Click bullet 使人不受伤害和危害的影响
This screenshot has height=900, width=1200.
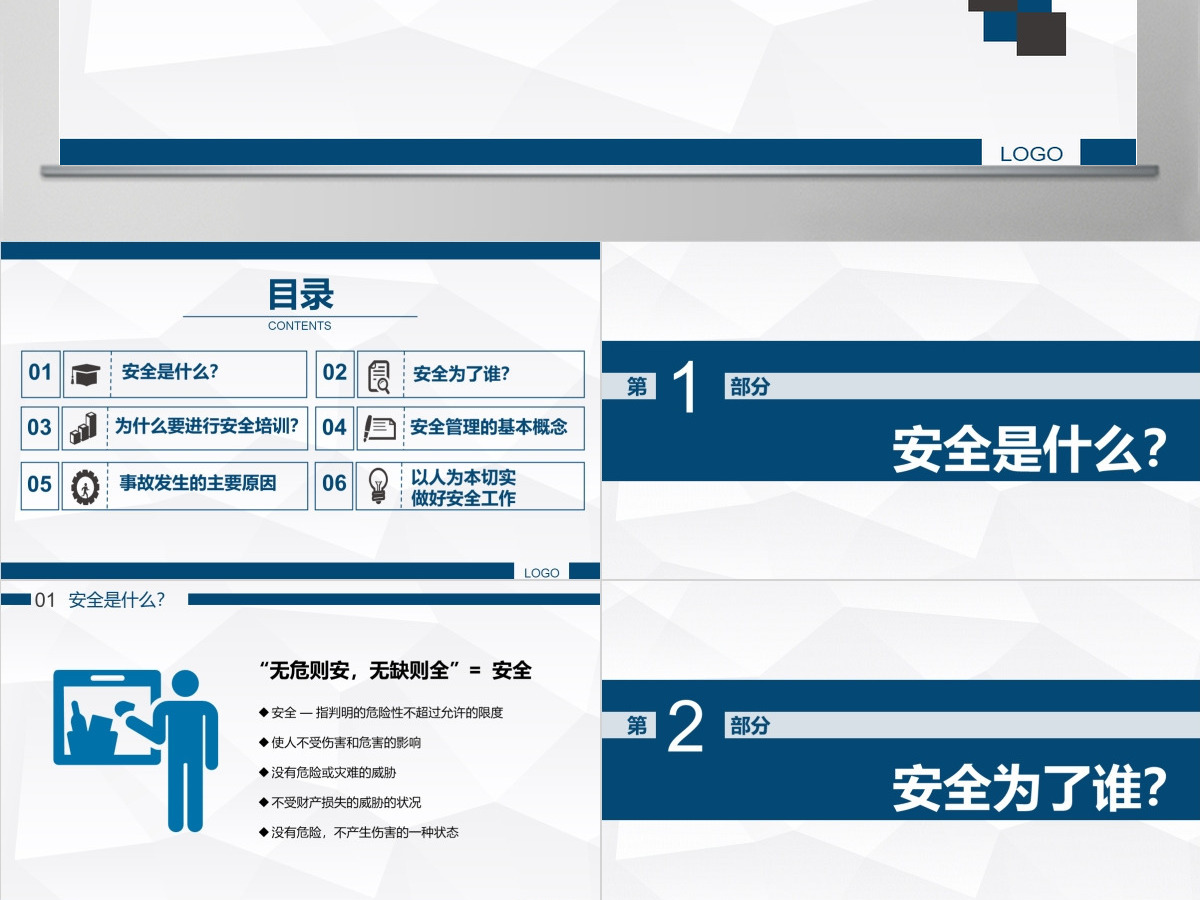coord(339,743)
